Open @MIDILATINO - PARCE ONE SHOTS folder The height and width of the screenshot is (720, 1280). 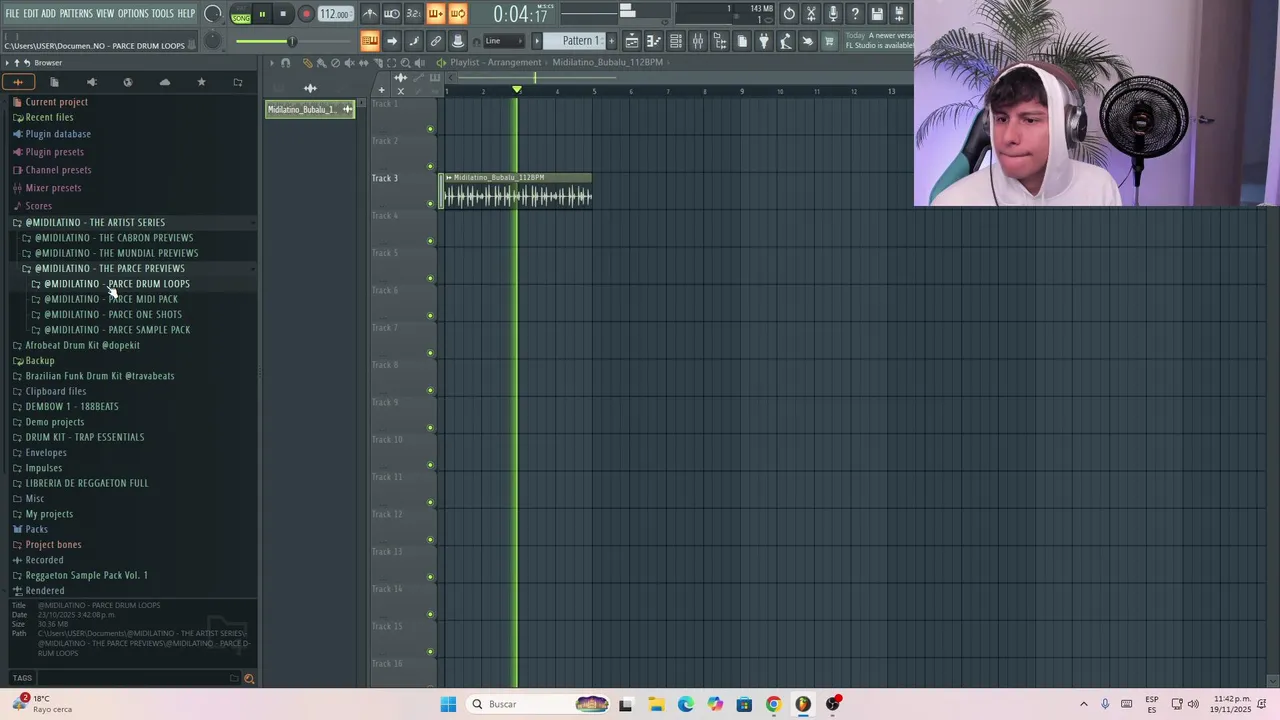pyautogui.click(x=113, y=314)
